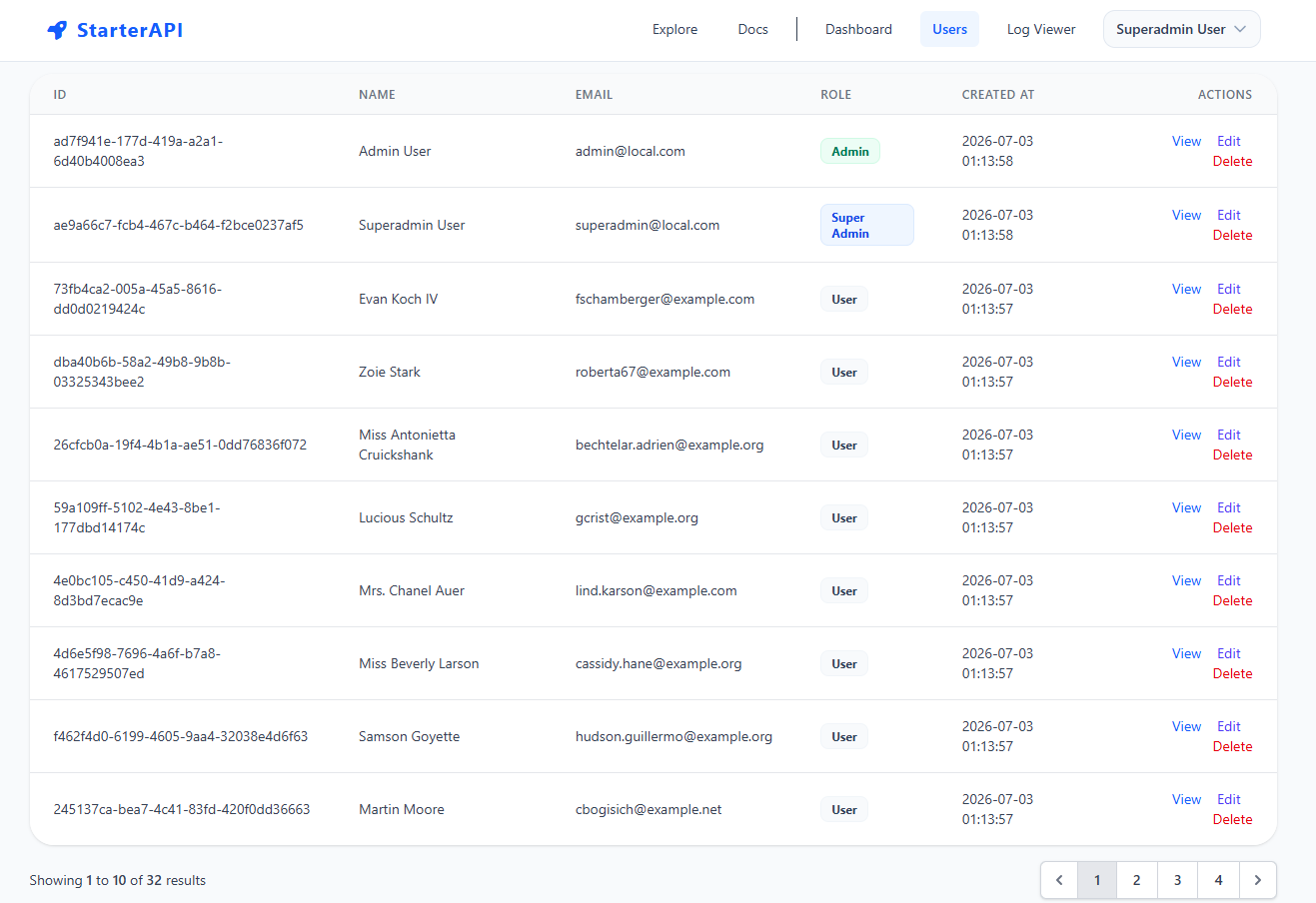Jump to pagination page 2
This screenshot has width=1316, height=903.
click(1137, 880)
